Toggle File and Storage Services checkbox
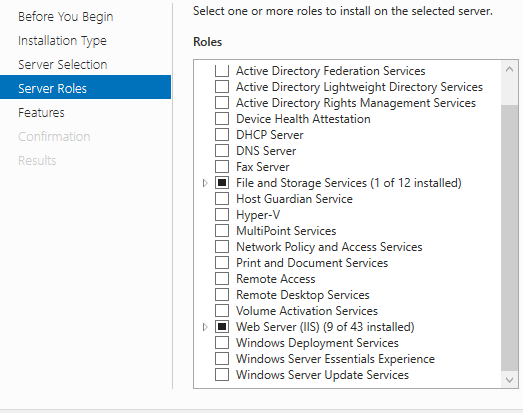Viewport: 523px width, 413px height. [x=222, y=183]
